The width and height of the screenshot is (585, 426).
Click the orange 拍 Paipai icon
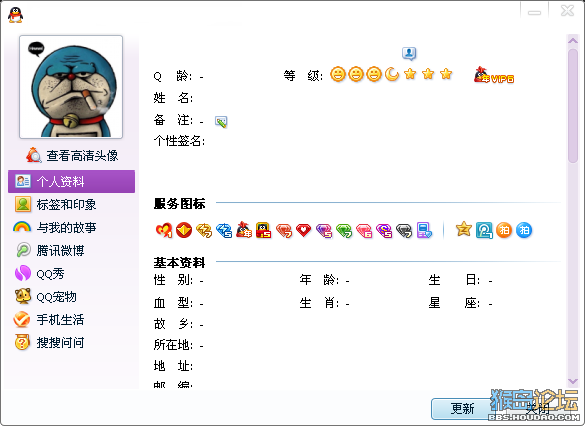[504, 230]
